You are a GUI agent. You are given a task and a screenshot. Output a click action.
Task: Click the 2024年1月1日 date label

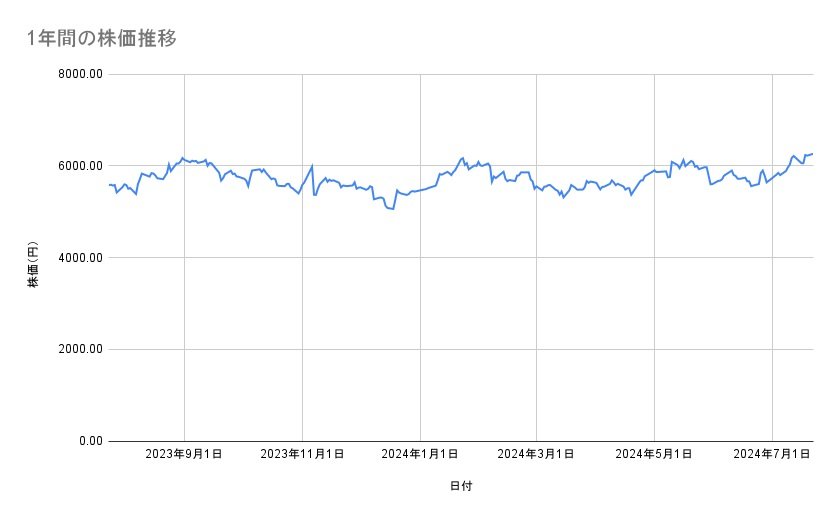pyautogui.click(x=420, y=455)
